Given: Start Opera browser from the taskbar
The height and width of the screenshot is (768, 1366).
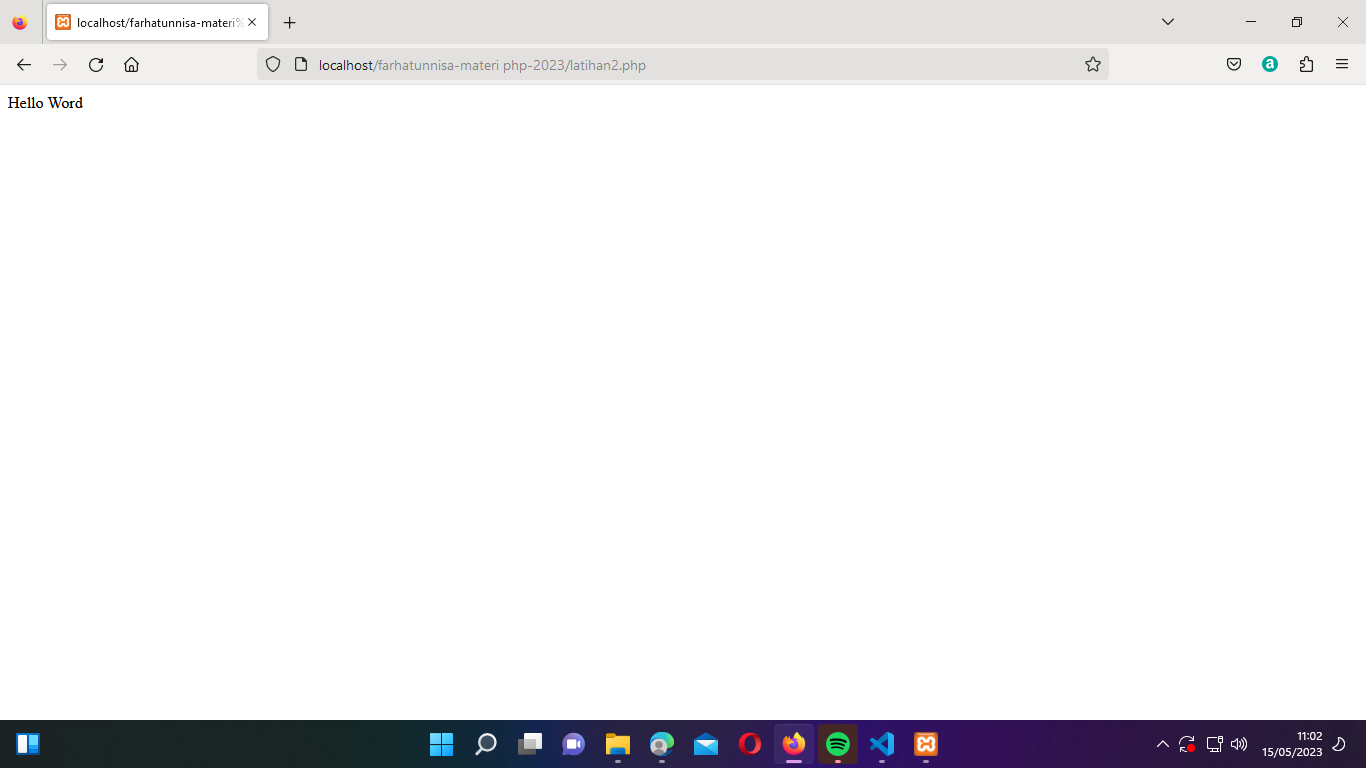Looking at the screenshot, I should tap(750, 744).
